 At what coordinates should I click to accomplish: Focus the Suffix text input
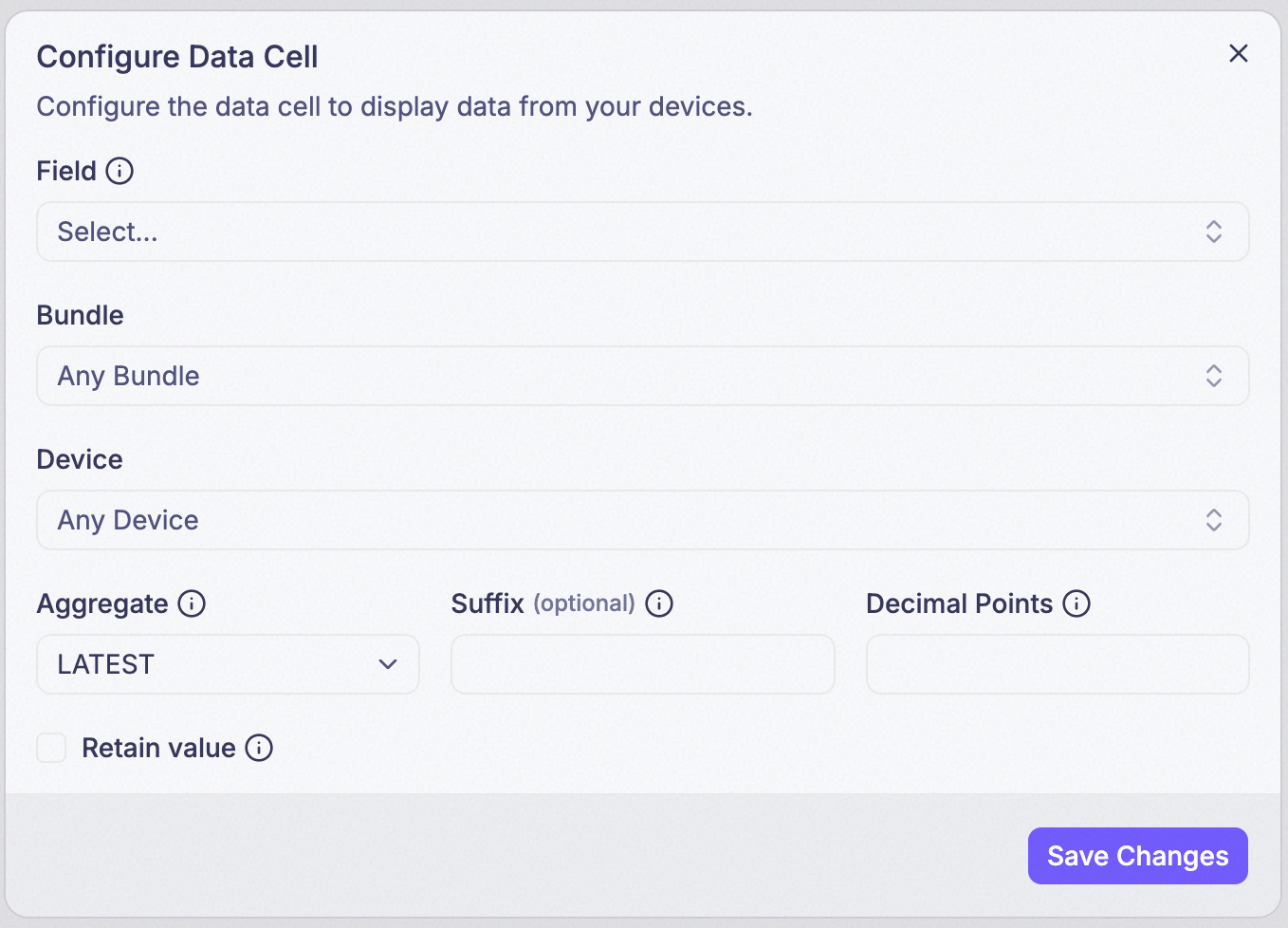(643, 664)
